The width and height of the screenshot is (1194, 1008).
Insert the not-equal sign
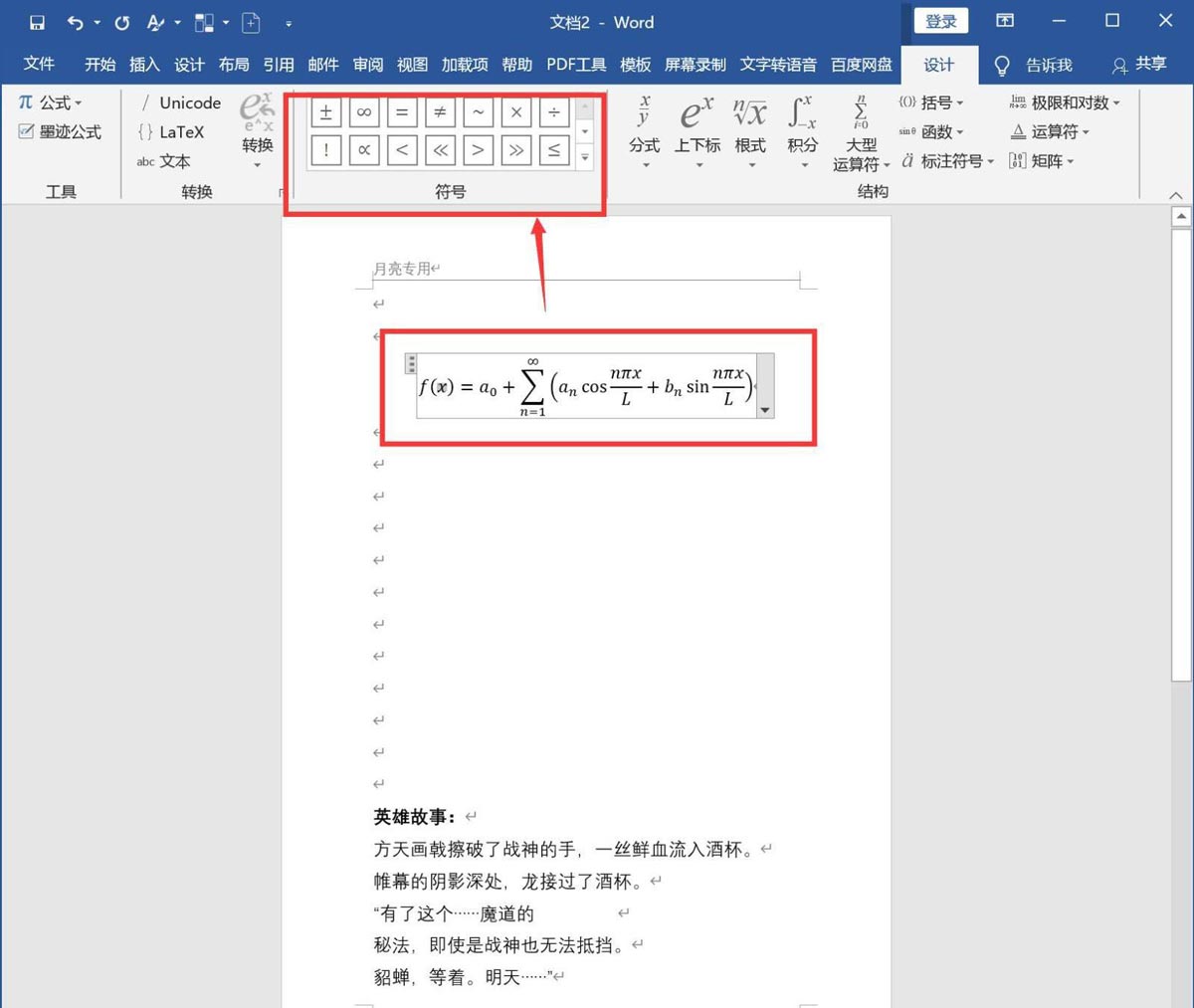(440, 111)
